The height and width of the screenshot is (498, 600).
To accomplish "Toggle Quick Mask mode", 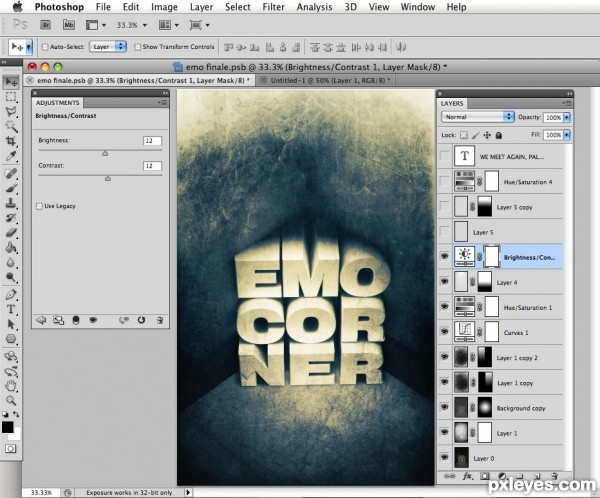I will (11, 449).
